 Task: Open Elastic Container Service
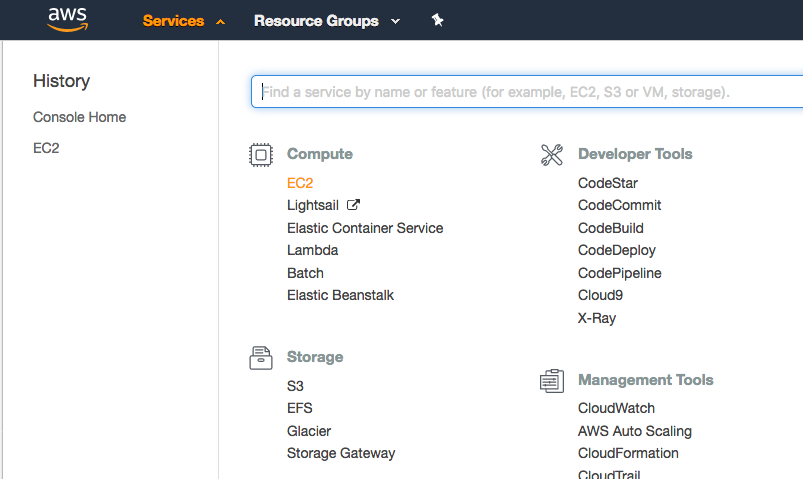(365, 228)
